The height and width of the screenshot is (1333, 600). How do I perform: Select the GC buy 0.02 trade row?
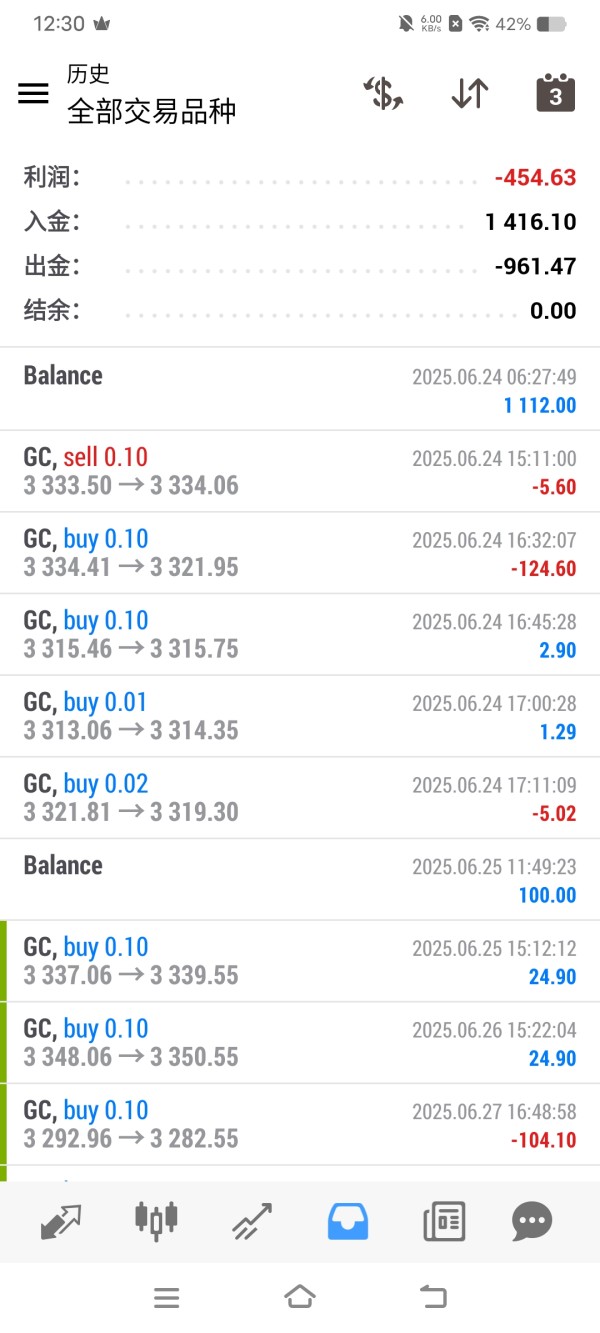300,797
